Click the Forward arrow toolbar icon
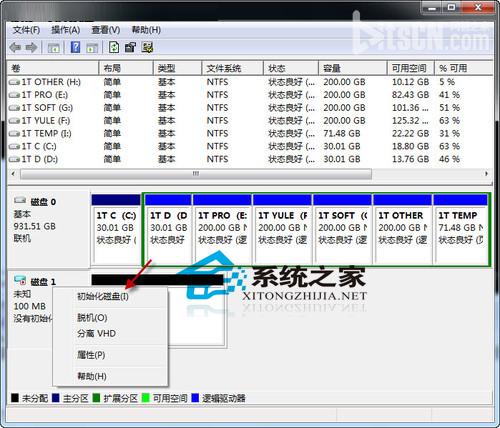500x428 pixels. click(31, 48)
